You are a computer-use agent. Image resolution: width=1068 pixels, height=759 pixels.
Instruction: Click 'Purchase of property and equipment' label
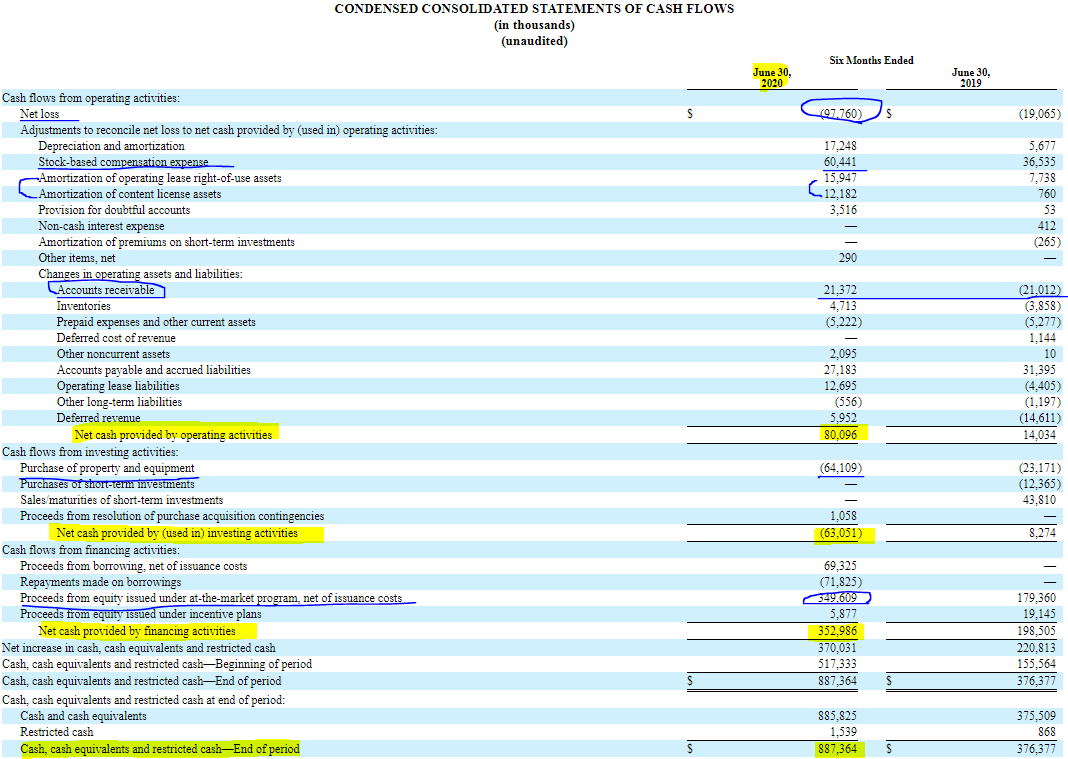click(x=107, y=468)
